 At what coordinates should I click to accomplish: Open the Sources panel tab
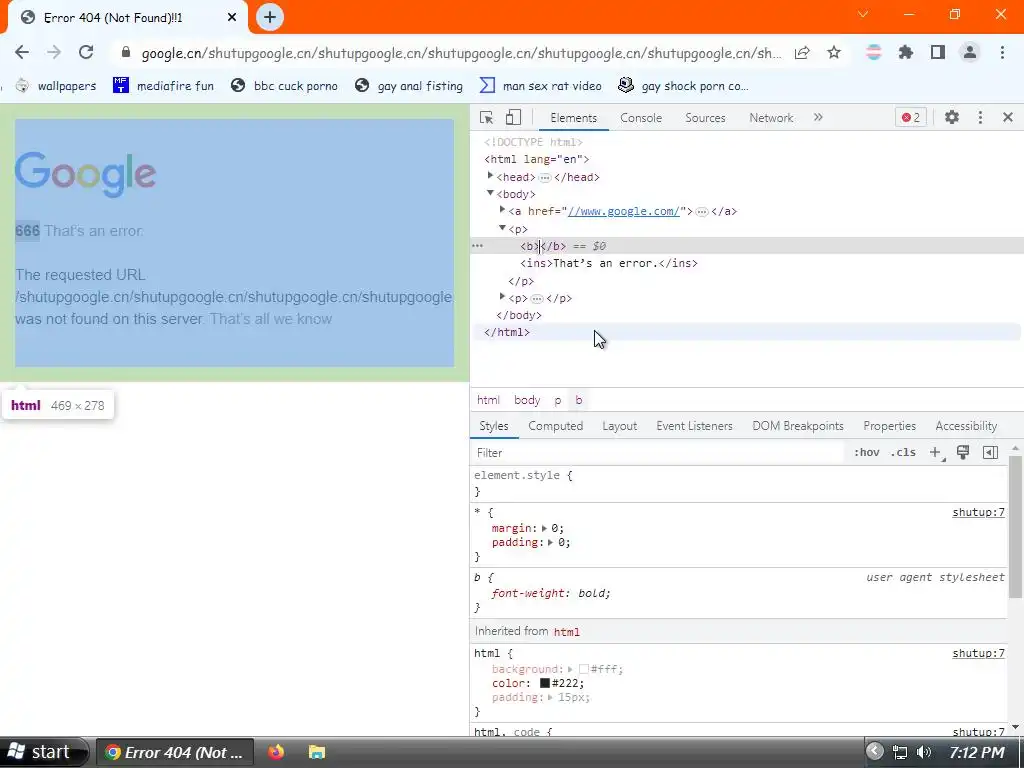point(705,118)
